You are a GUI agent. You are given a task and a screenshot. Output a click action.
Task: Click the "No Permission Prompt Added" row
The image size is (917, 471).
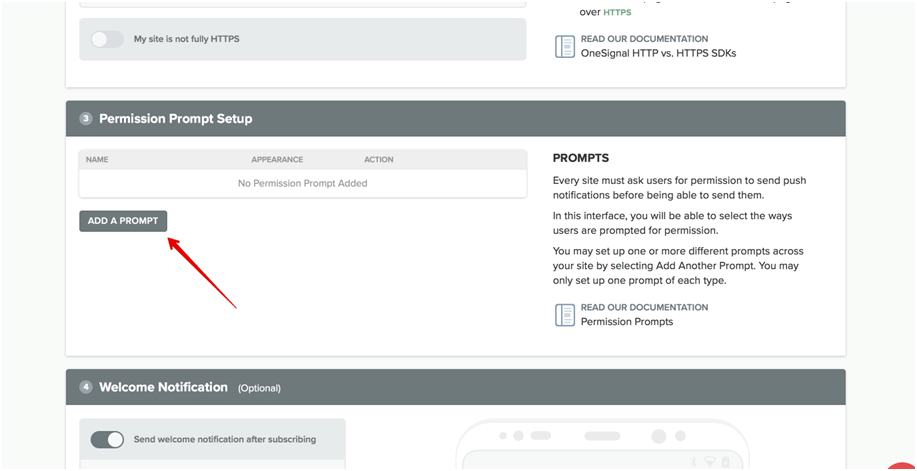[302, 183]
